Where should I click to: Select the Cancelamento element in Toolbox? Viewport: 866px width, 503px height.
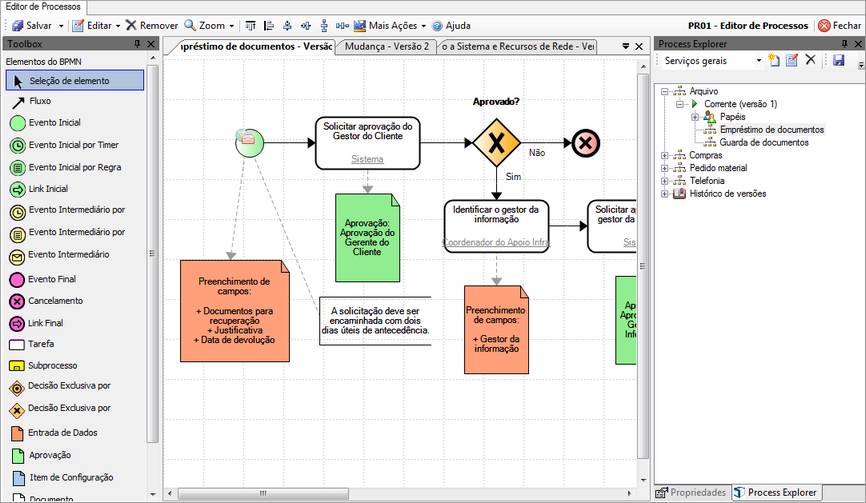pyautogui.click(x=46, y=301)
